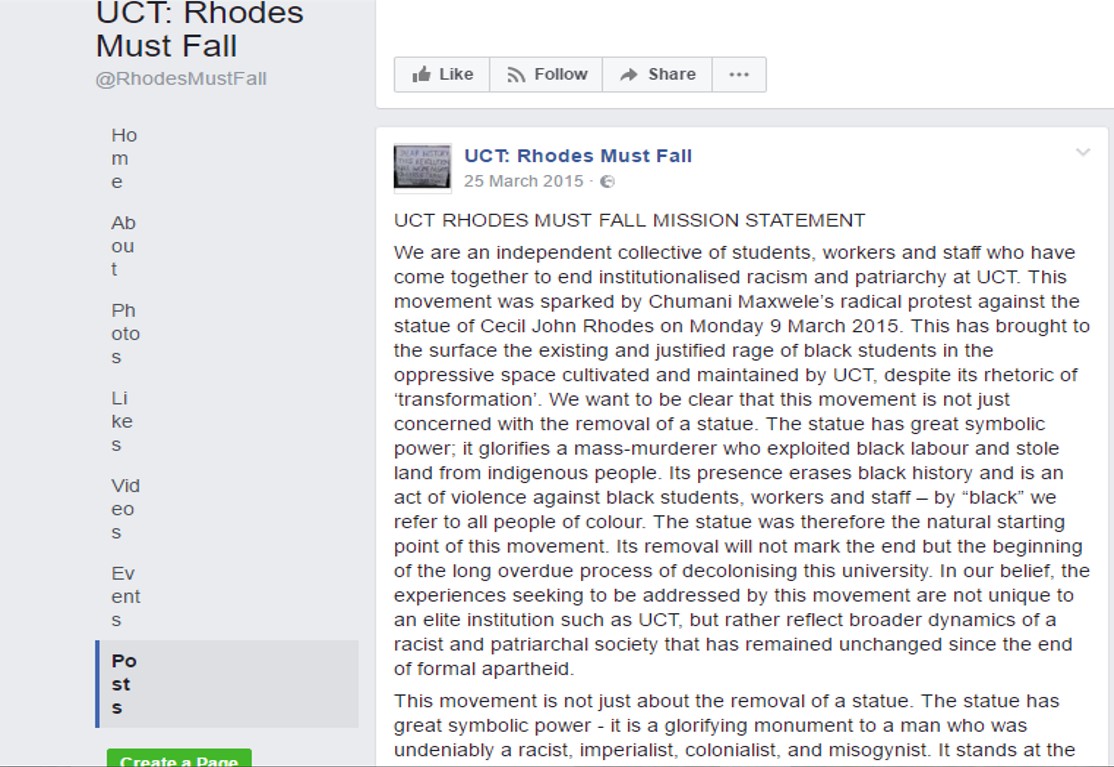Show the Events section
This screenshot has width=1114, height=767.
[125, 597]
